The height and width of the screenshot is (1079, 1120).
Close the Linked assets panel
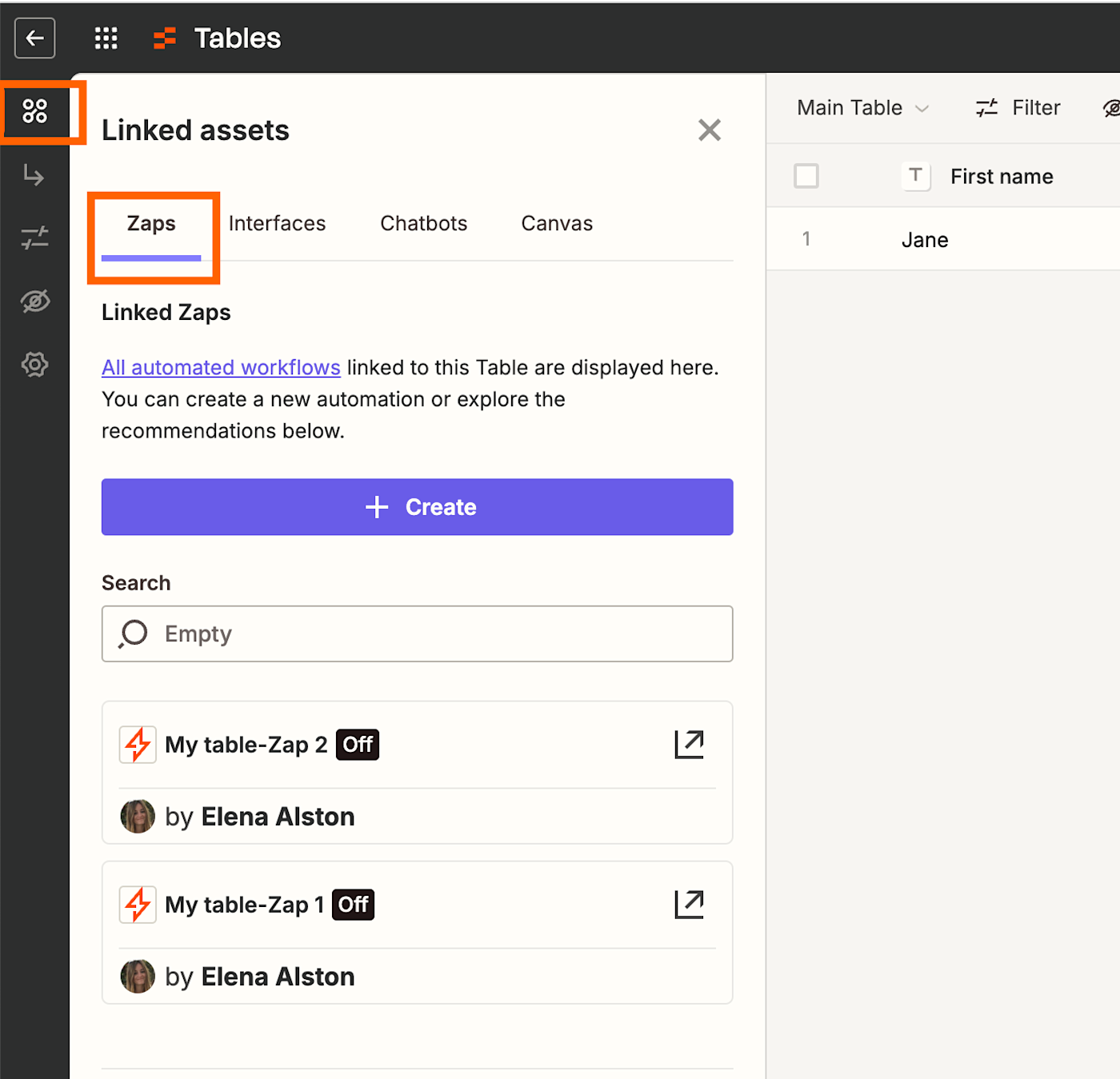[710, 130]
